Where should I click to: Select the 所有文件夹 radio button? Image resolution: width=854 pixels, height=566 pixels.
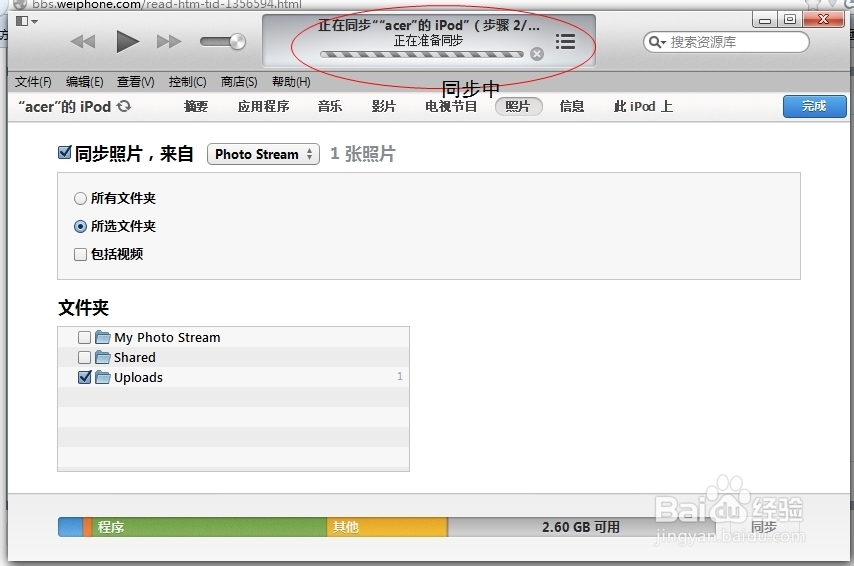pos(80,198)
